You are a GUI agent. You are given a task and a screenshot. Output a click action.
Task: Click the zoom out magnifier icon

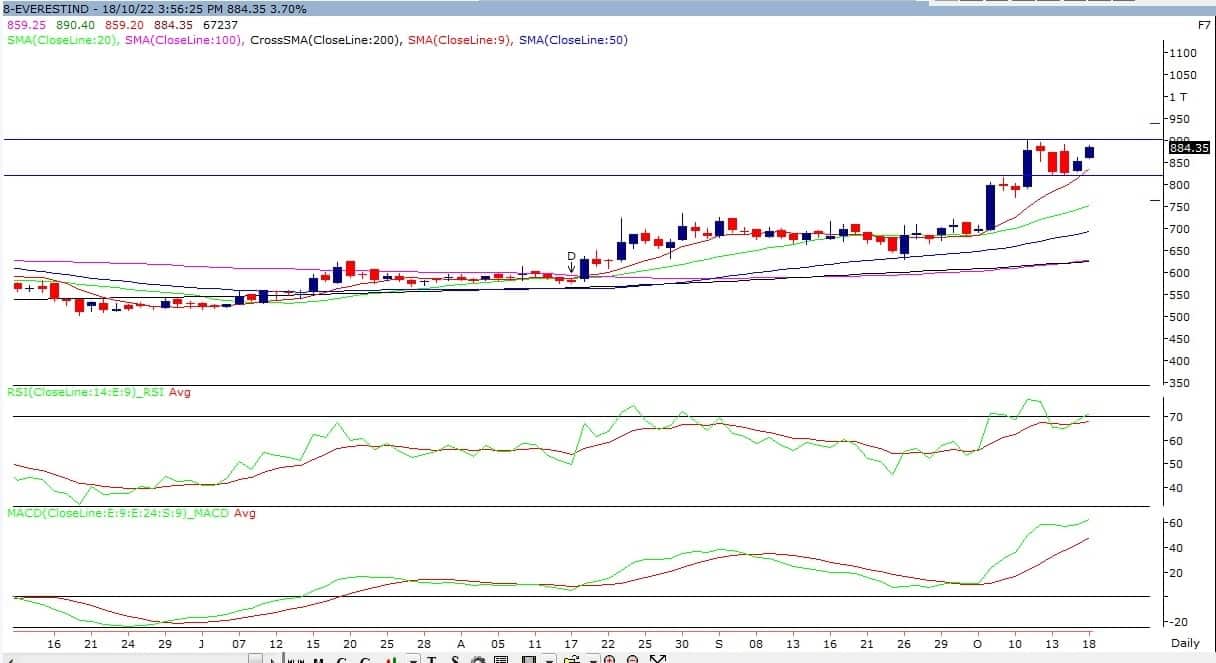632,659
